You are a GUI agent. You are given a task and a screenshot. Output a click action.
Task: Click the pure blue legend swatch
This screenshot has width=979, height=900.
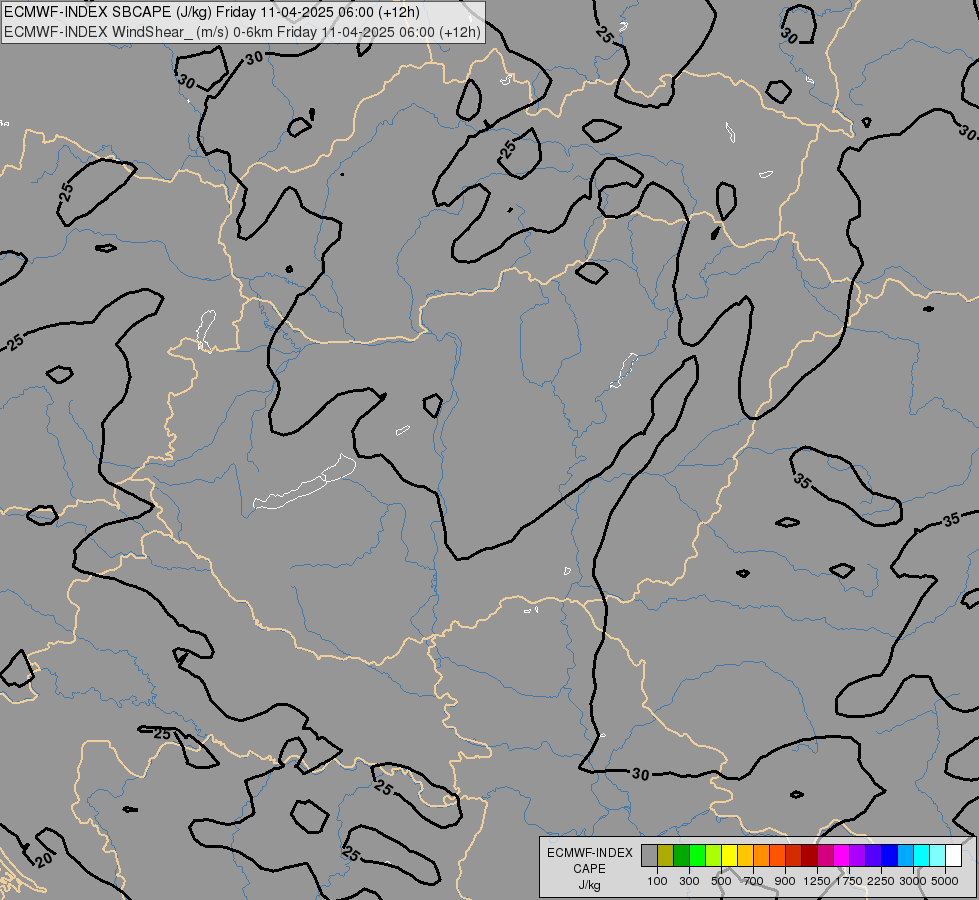[890, 855]
